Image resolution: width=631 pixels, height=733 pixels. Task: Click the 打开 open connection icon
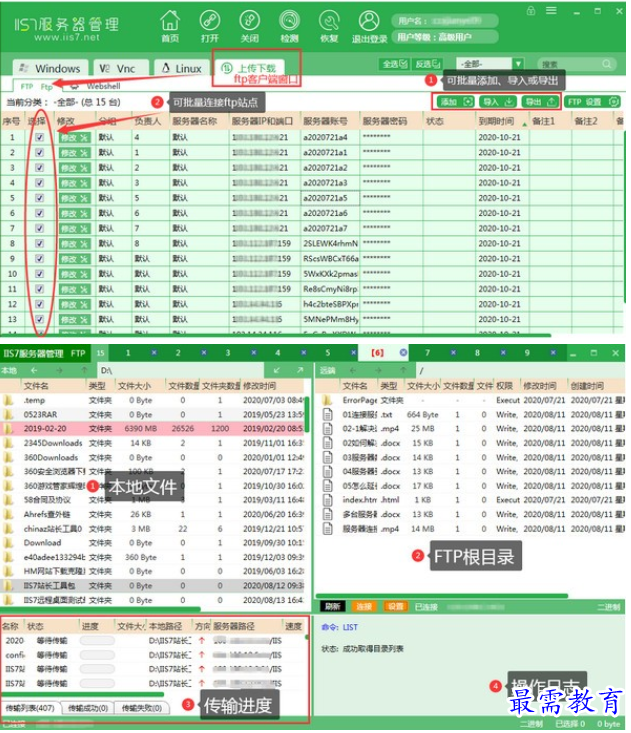point(209,26)
